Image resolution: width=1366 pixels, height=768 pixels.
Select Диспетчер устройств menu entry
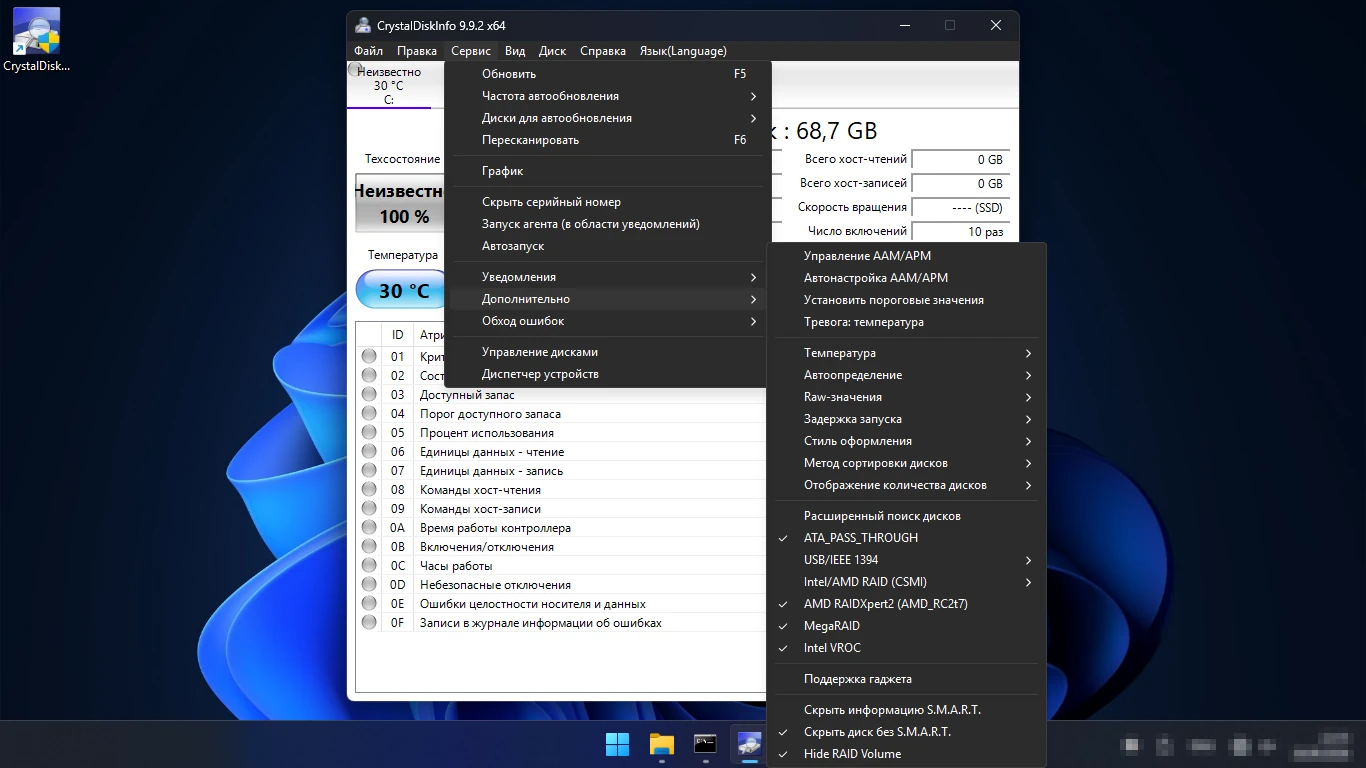[x=608, y=374]
